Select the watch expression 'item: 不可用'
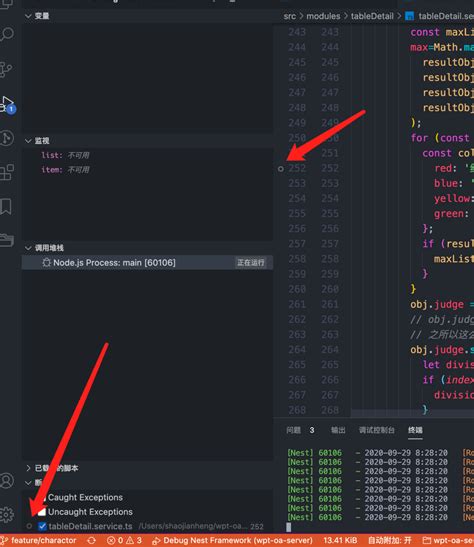Viewport: 474px width, 547px height. click(66, 170)
